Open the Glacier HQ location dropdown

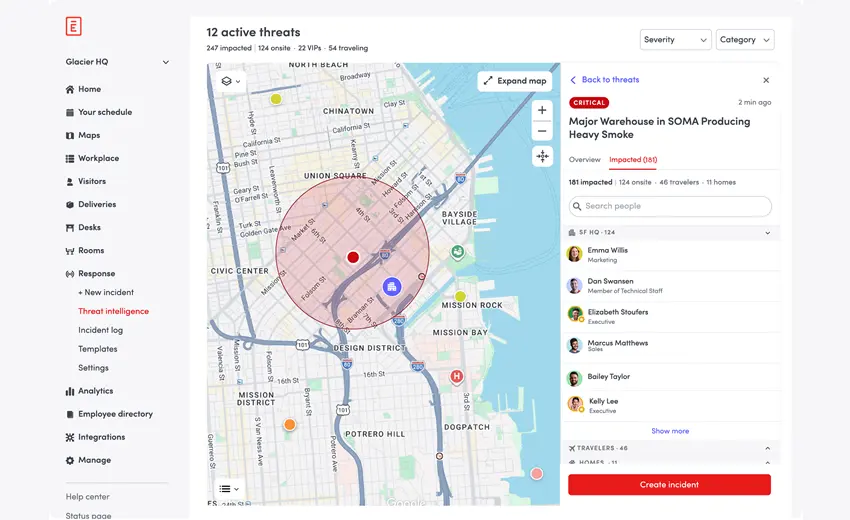click(117, 62)
